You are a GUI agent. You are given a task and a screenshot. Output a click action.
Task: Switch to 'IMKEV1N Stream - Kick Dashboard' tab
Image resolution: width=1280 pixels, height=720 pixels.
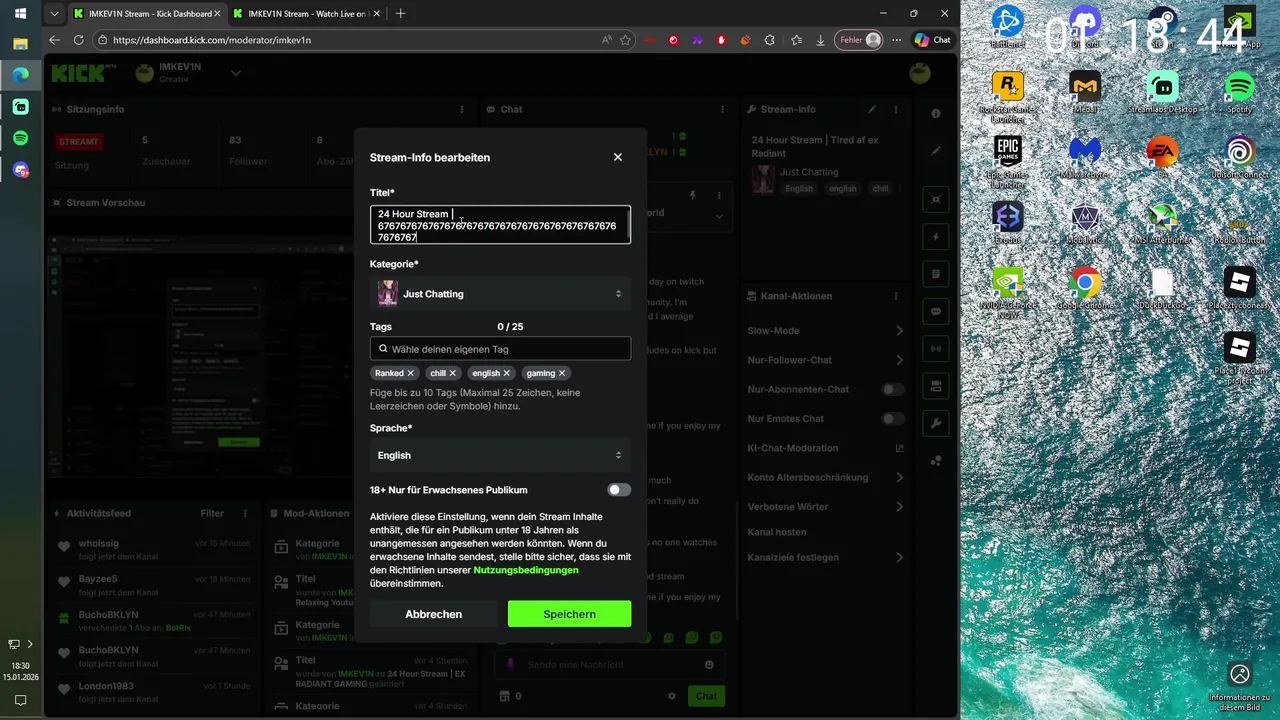pos(148,14)
